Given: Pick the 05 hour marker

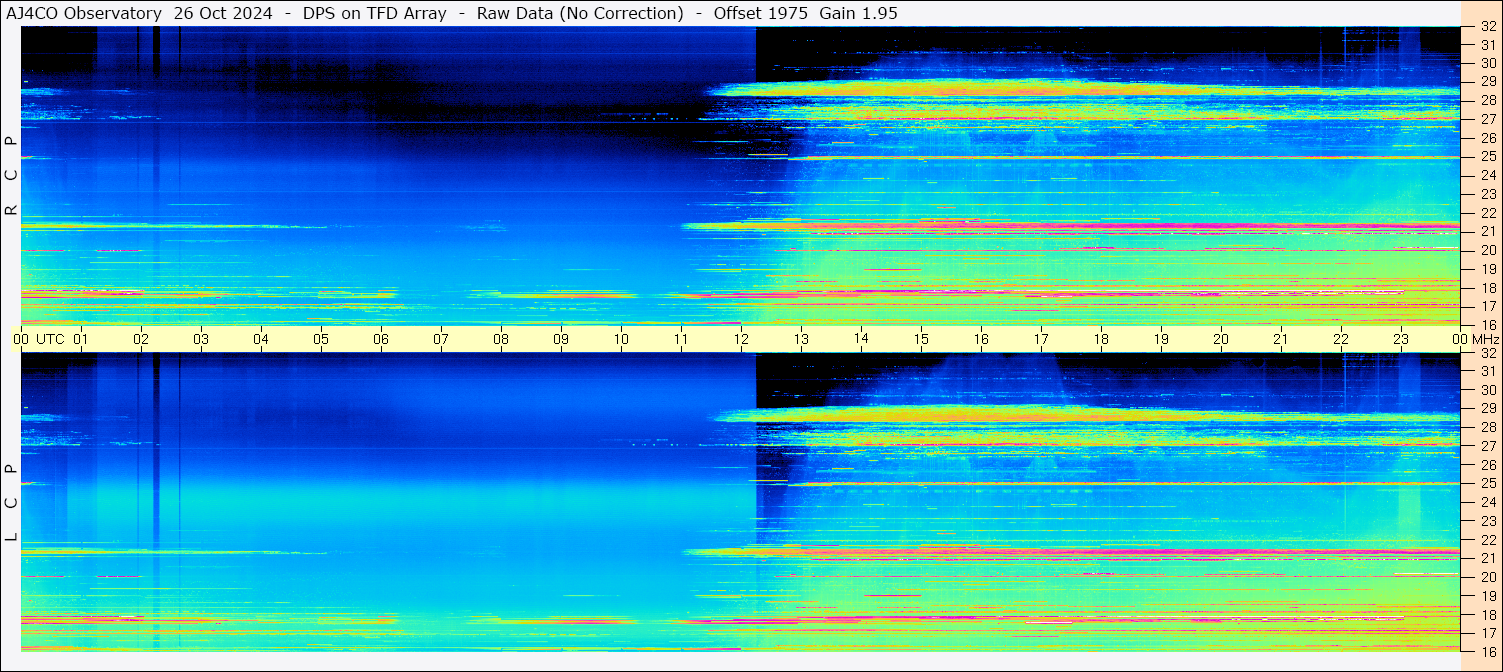Looking at the screenshot, I should (x=321, y=339).
